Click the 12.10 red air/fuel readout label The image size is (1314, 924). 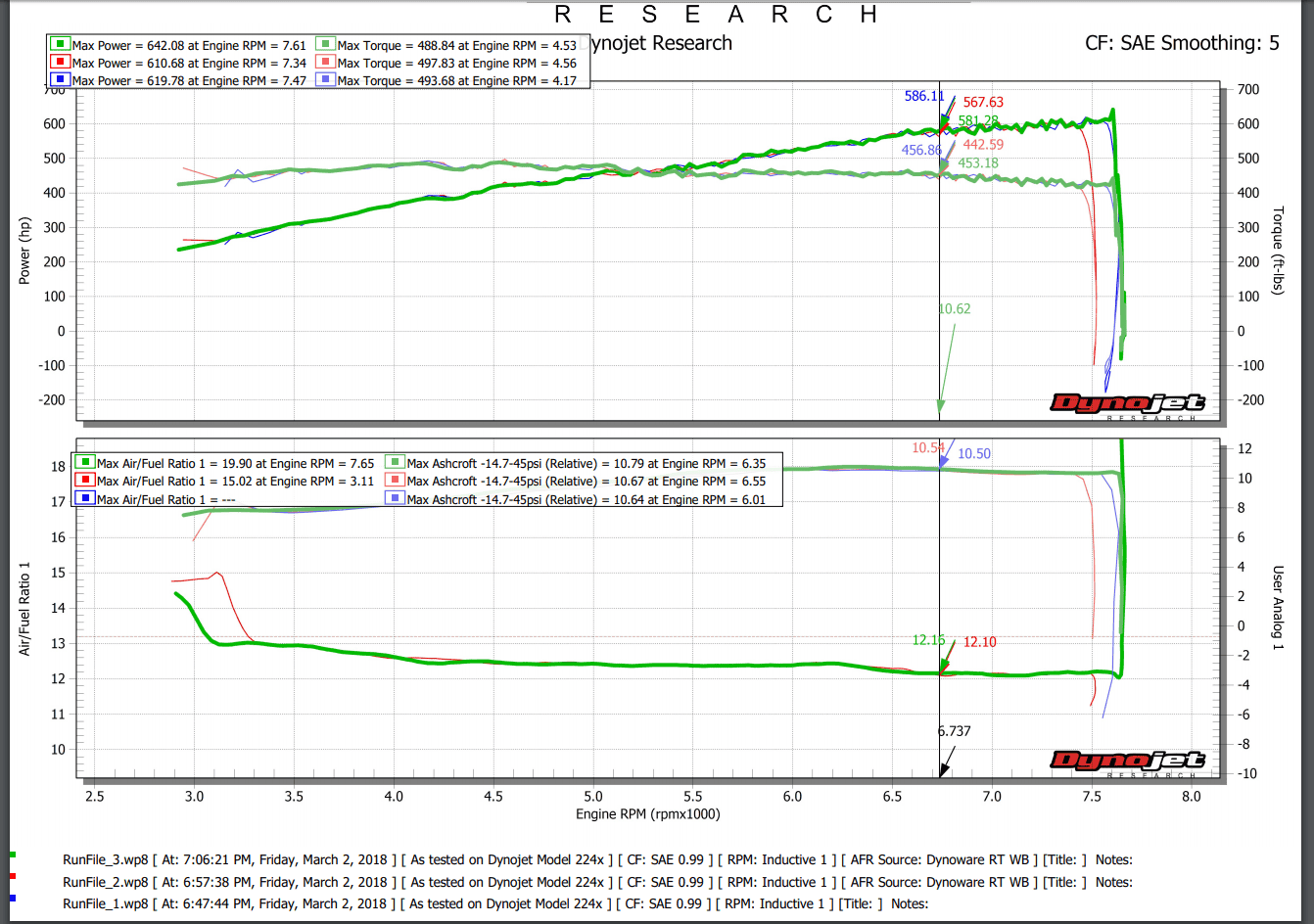pos(980,642)
